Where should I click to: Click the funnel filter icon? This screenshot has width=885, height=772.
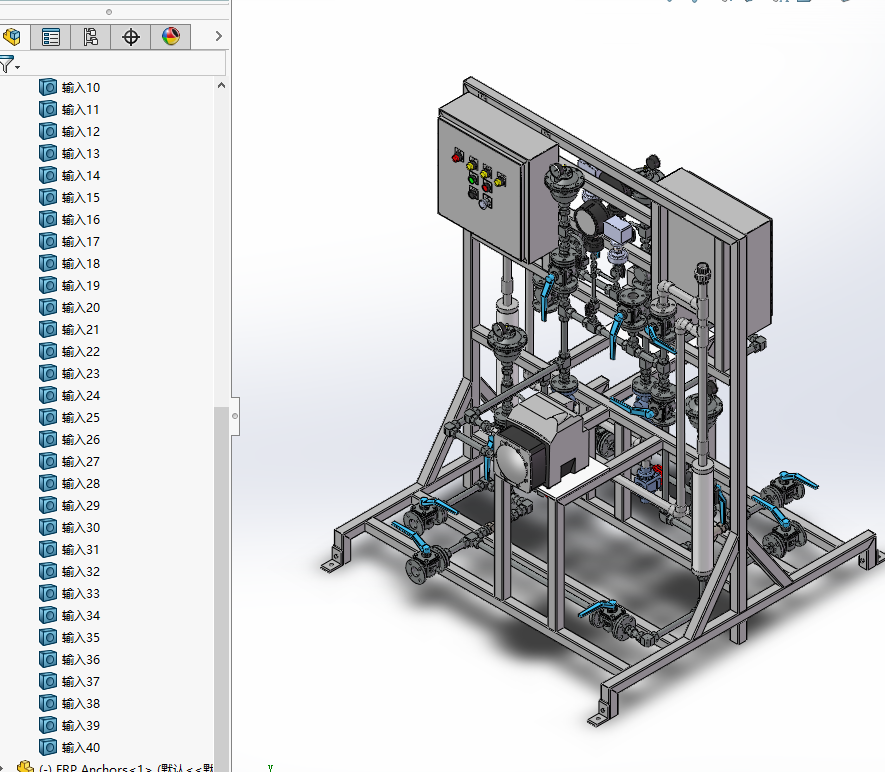pyautogui.click(x=8, y=65)
